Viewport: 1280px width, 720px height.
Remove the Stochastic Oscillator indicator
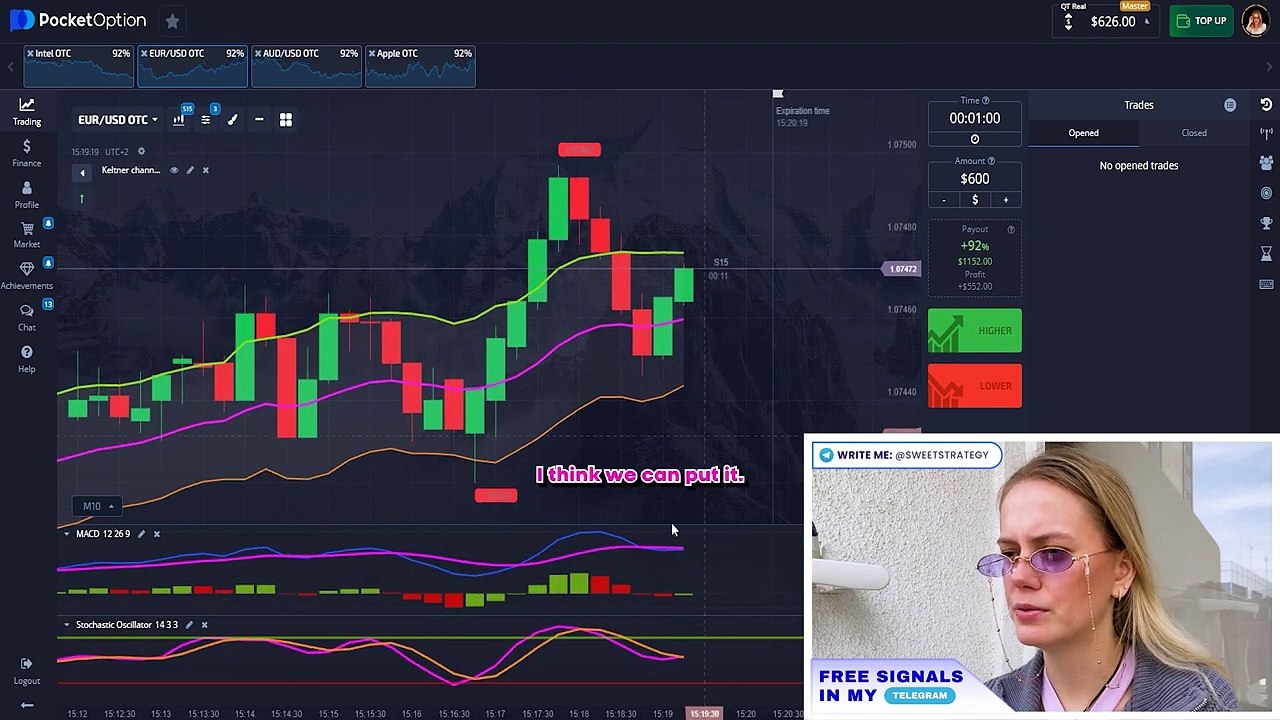tap(204, 625)
